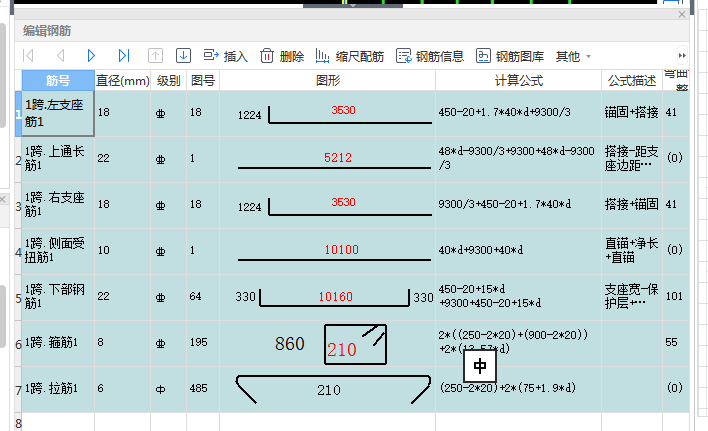Screen dimensions: 708x431
Task: Open 缩尺配筋 tool
Action: [x=349, y=56]
